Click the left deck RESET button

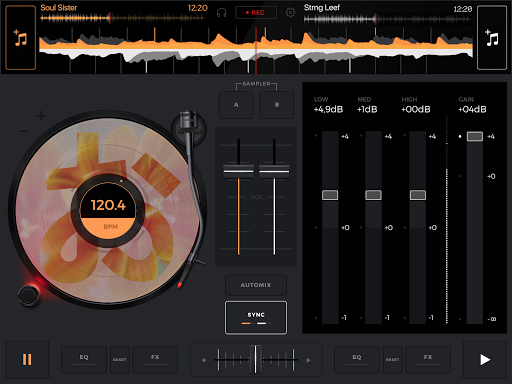[x=119, y=360]
